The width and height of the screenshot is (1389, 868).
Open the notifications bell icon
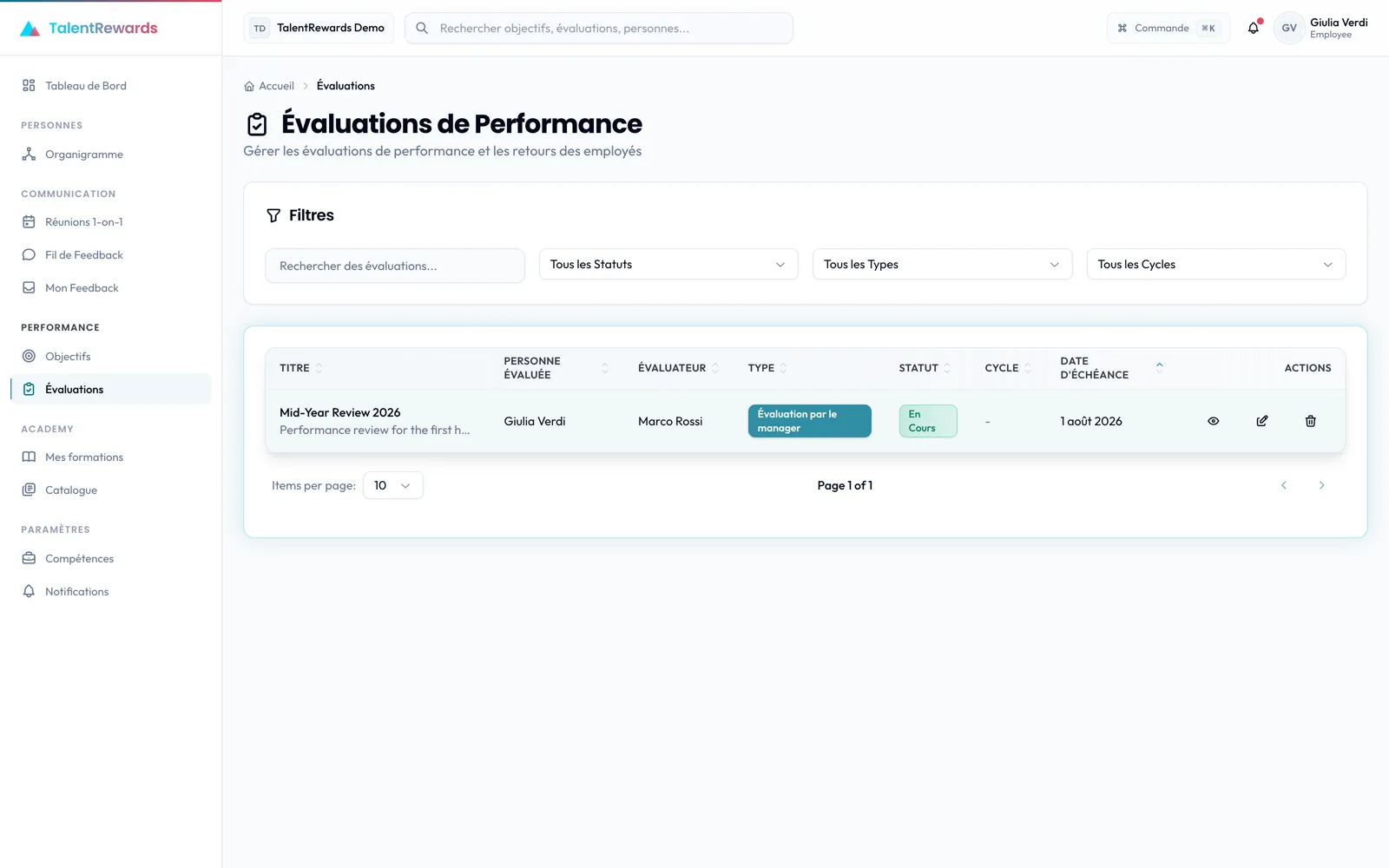(1254, 28)
